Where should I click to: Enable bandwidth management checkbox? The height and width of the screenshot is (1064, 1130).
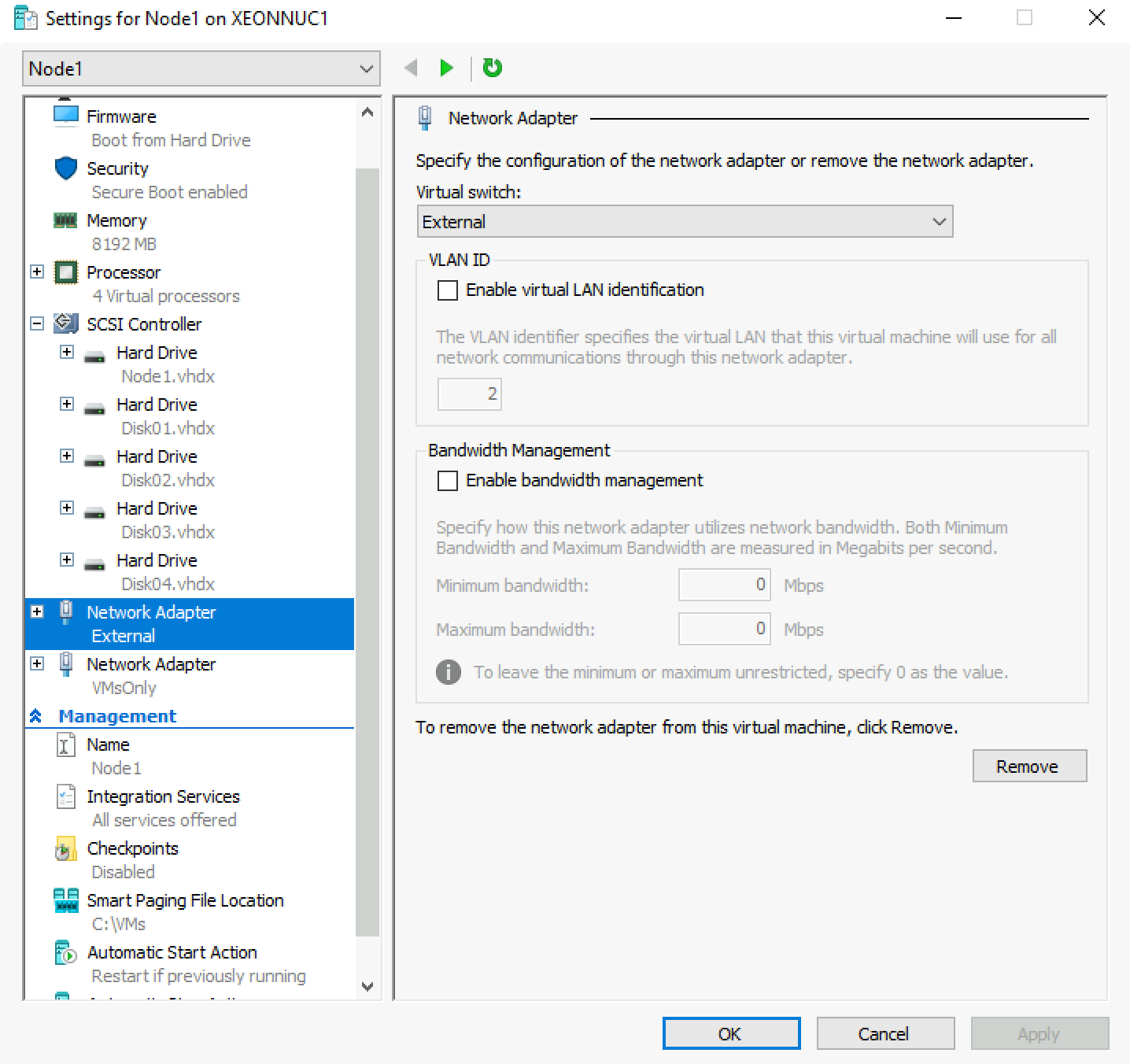pos(448,481)
